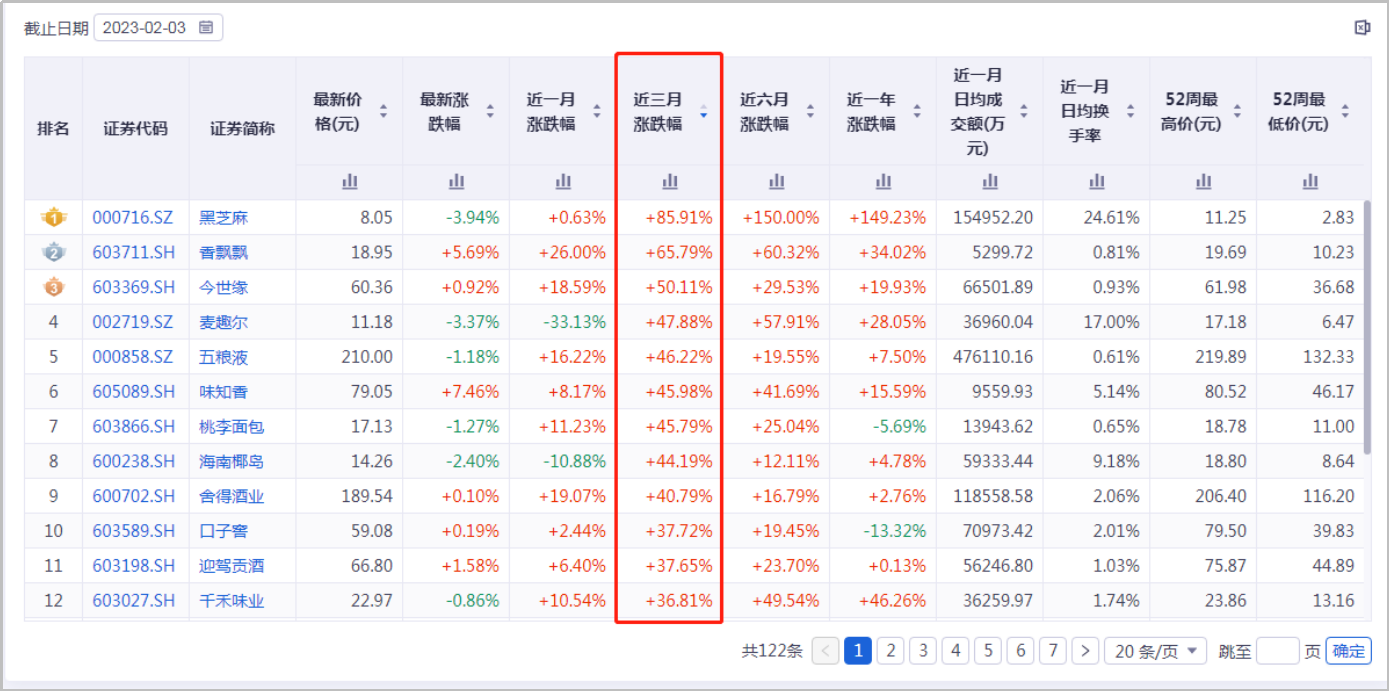Show chart for 52周最高价 column
The image size is (1389, 691).
point(1203,181)
